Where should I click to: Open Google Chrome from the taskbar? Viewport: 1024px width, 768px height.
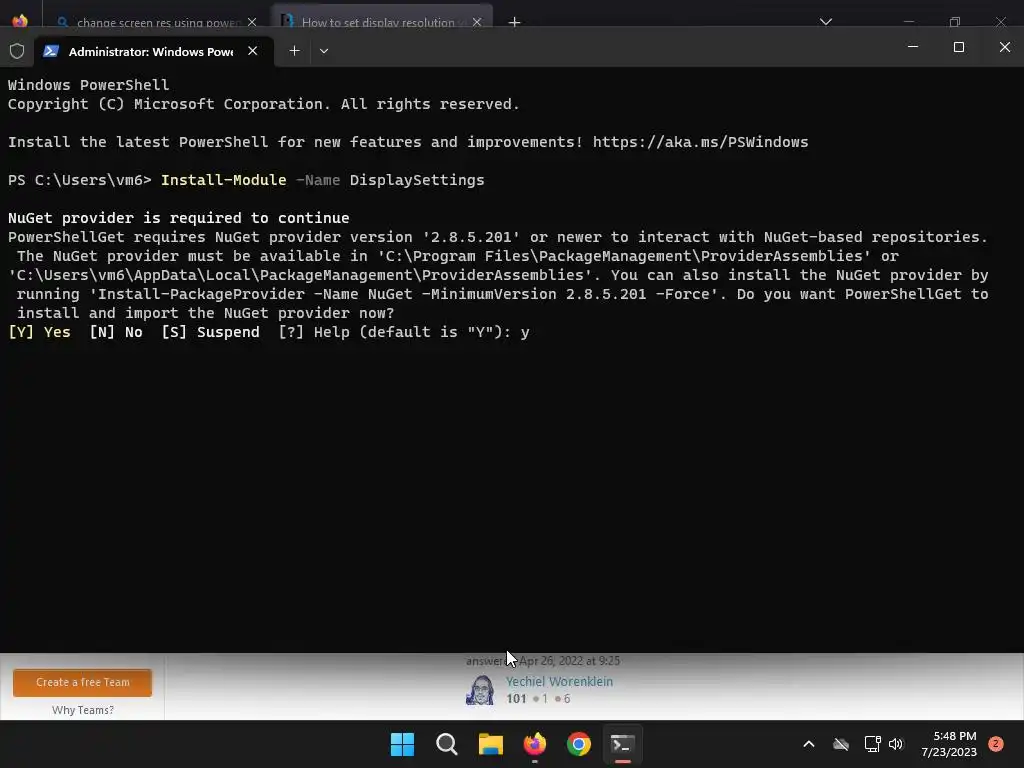click(579, 744)
